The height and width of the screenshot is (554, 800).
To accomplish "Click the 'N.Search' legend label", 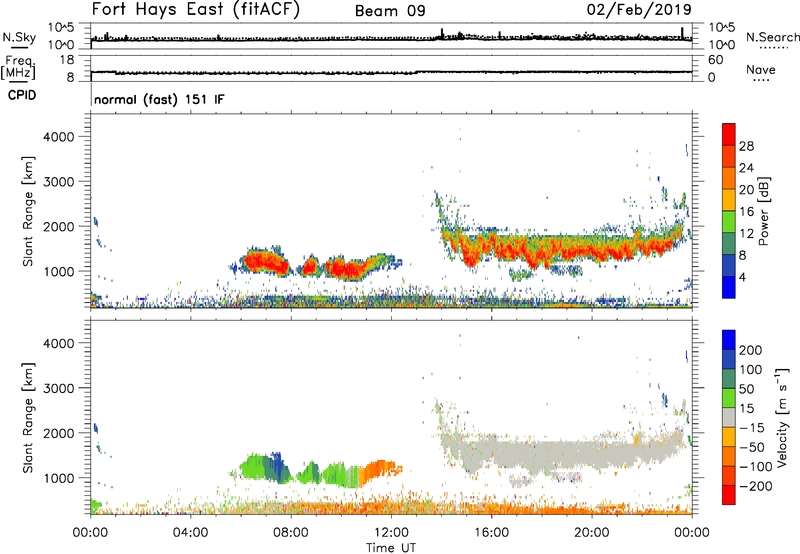I will click(x=772, y=37).
